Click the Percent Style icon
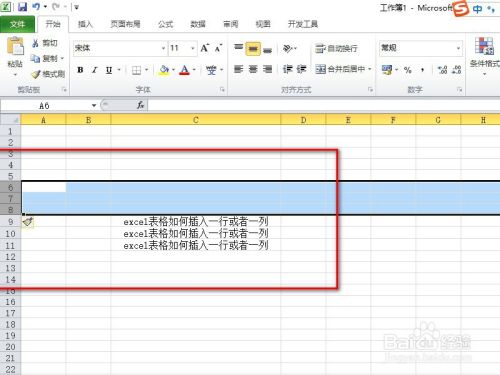The width and height of the screenshot is (500, 375). (x=407, y=70)
